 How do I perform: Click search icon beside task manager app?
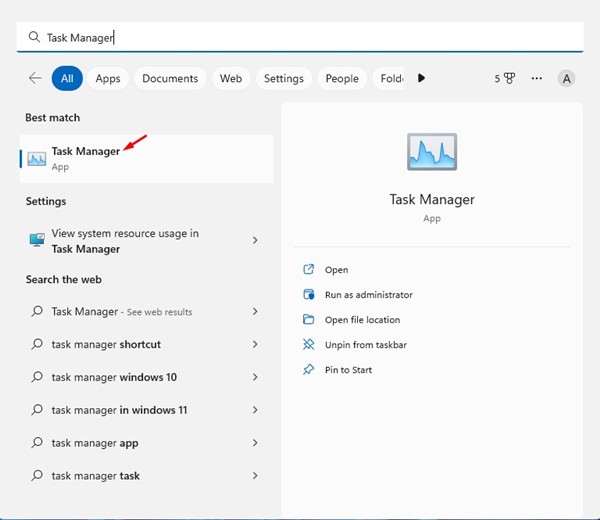tap(37, 442)
